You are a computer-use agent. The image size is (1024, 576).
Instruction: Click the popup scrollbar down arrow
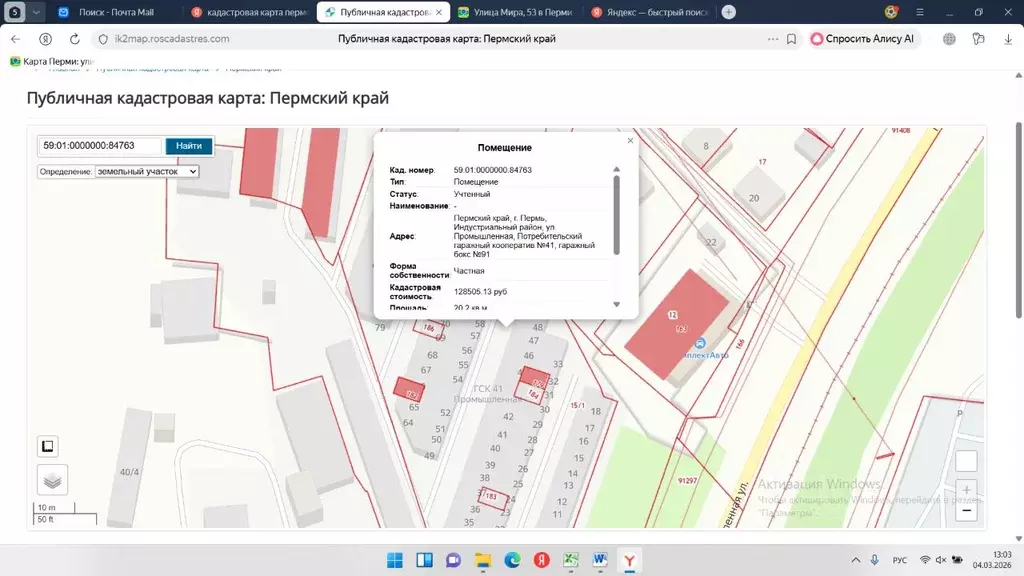(x=616, y=304)
